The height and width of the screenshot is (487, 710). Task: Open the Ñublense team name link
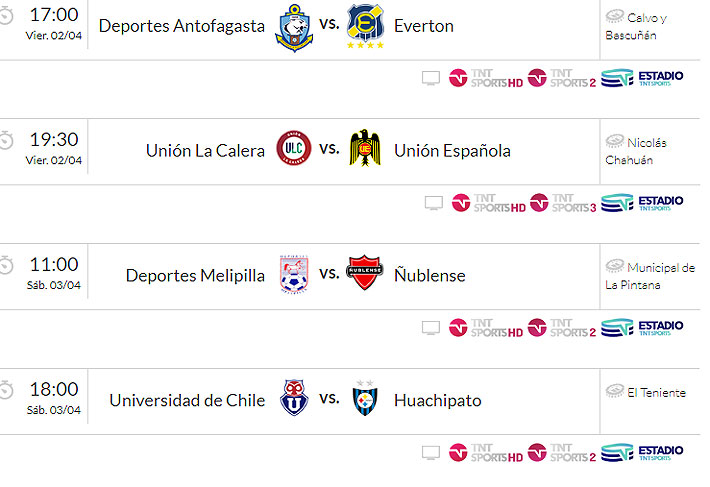pyautogui.click(x=430, y=275)
